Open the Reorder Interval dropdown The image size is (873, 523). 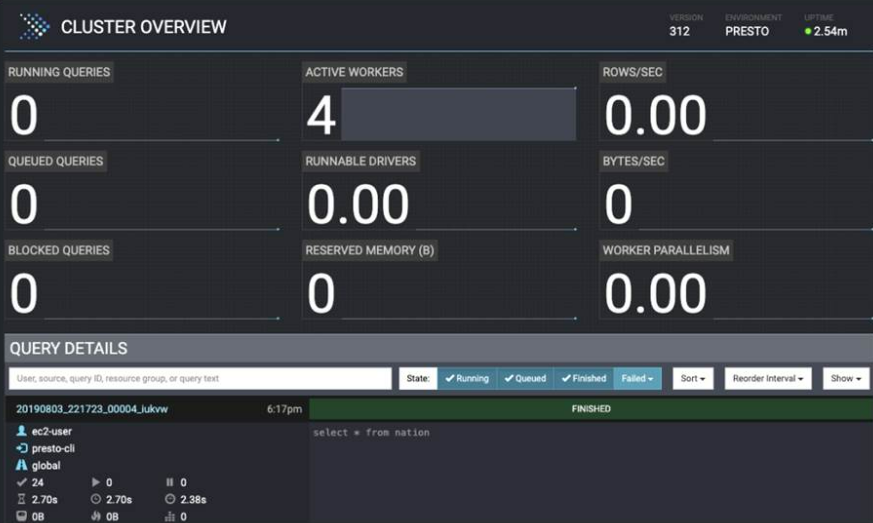click(768, 378)
